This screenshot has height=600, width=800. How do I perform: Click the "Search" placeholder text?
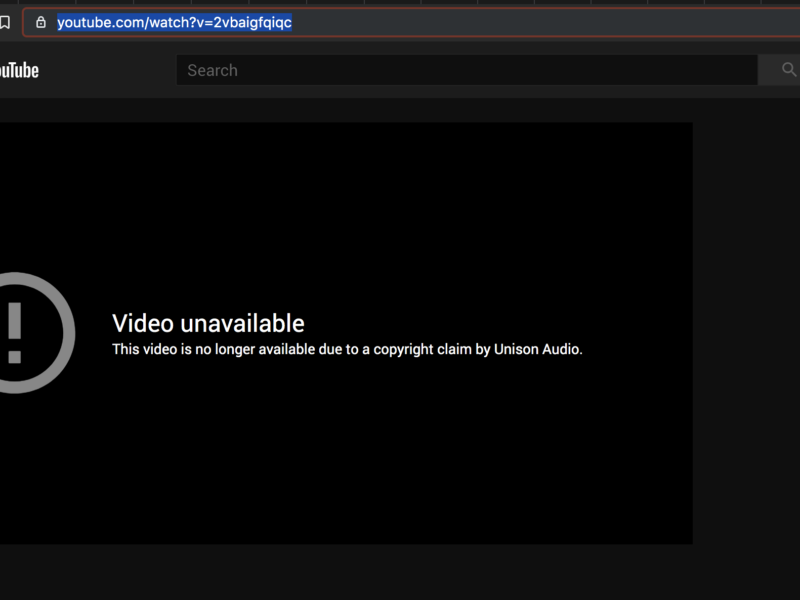(212, 70)
